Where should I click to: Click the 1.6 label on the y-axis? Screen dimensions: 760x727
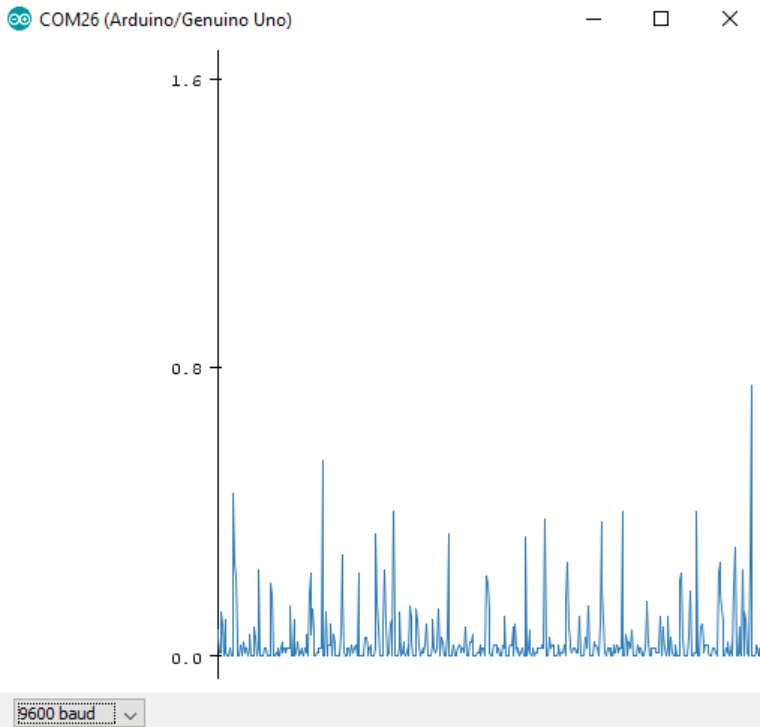pos(187,80)
